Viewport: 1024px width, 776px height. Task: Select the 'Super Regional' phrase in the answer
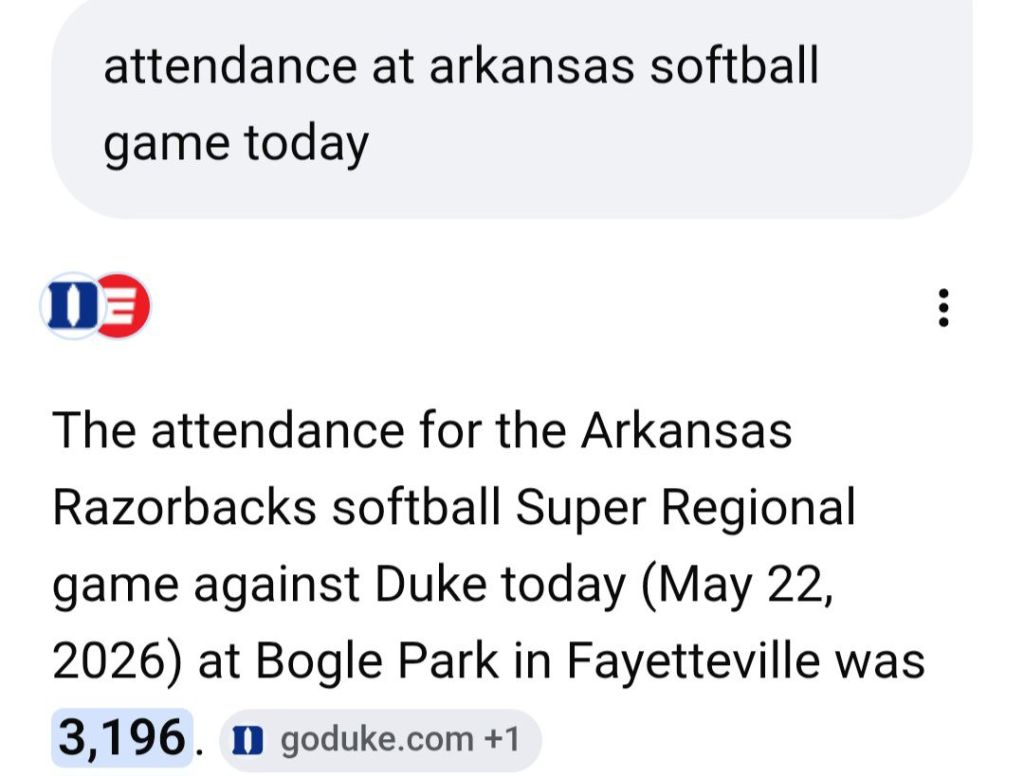pyautogui.click(x=685, y=508)
